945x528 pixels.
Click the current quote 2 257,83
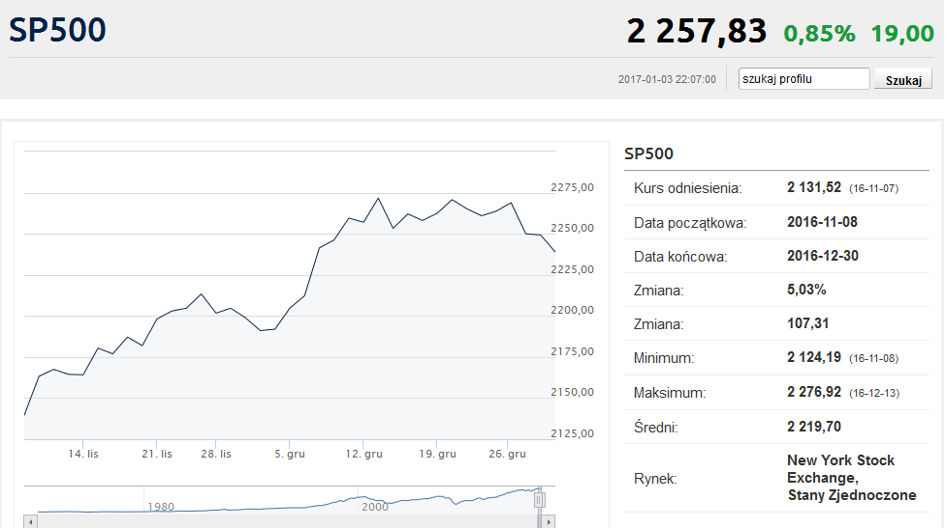click(x=697, y=31)
